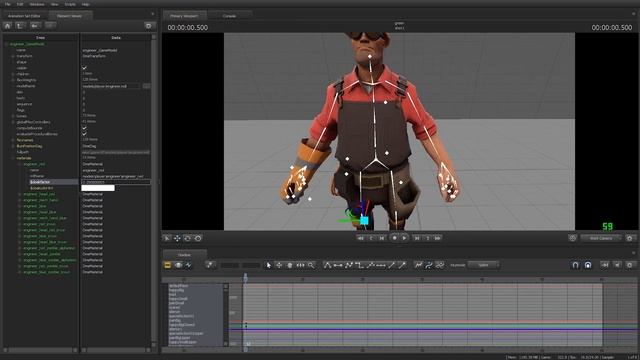
Task: Switch to the Motion Editor mode icon
Action: pyautogui.click(x=178, y=265)
